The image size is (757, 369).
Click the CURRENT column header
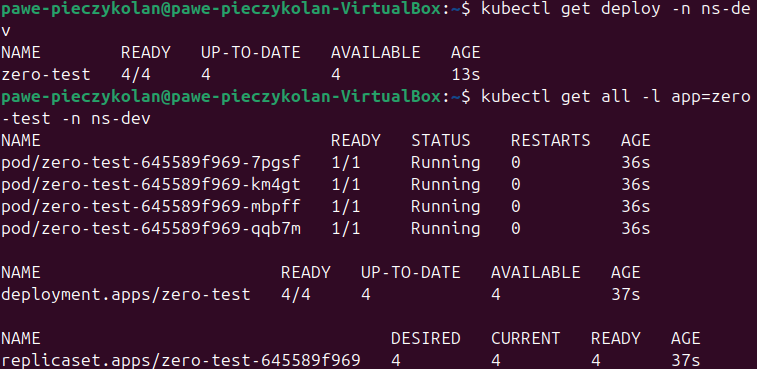tap(526, 339)
